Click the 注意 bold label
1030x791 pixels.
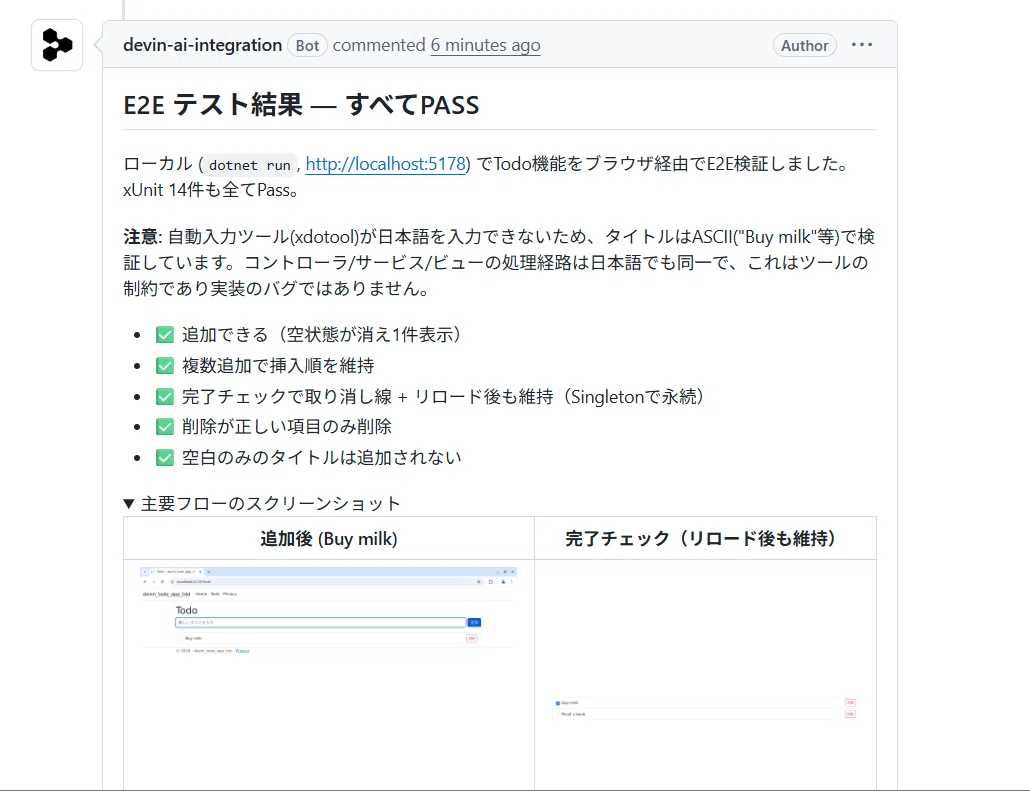point(141,237)
